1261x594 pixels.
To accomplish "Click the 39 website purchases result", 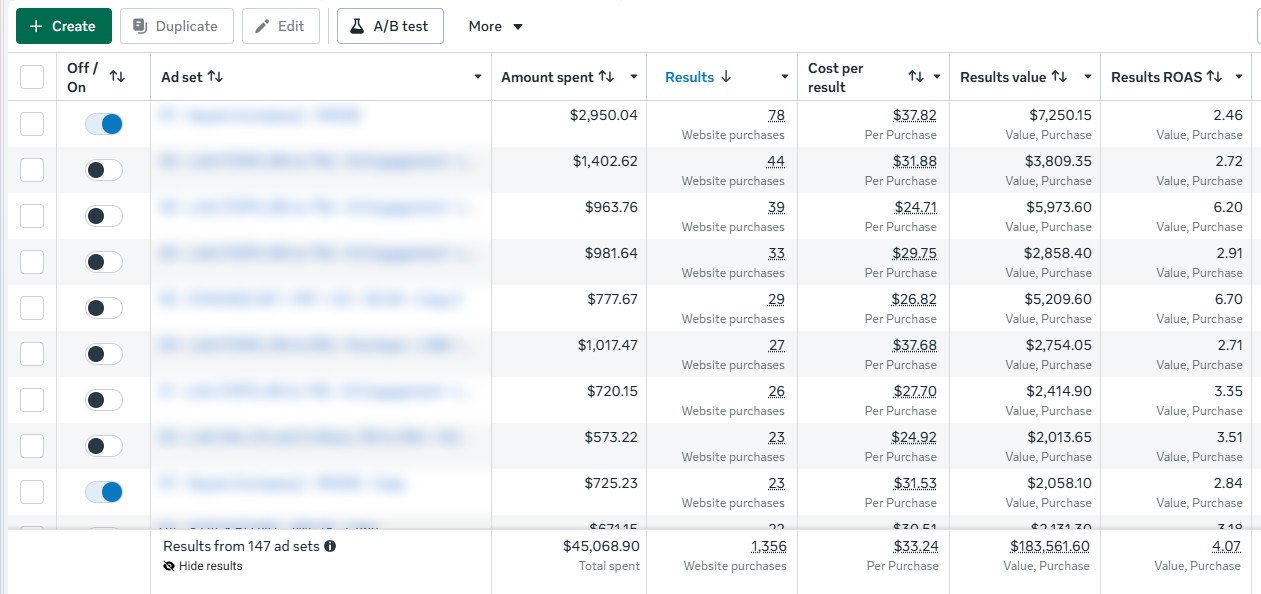I will (x=776, y=208).
